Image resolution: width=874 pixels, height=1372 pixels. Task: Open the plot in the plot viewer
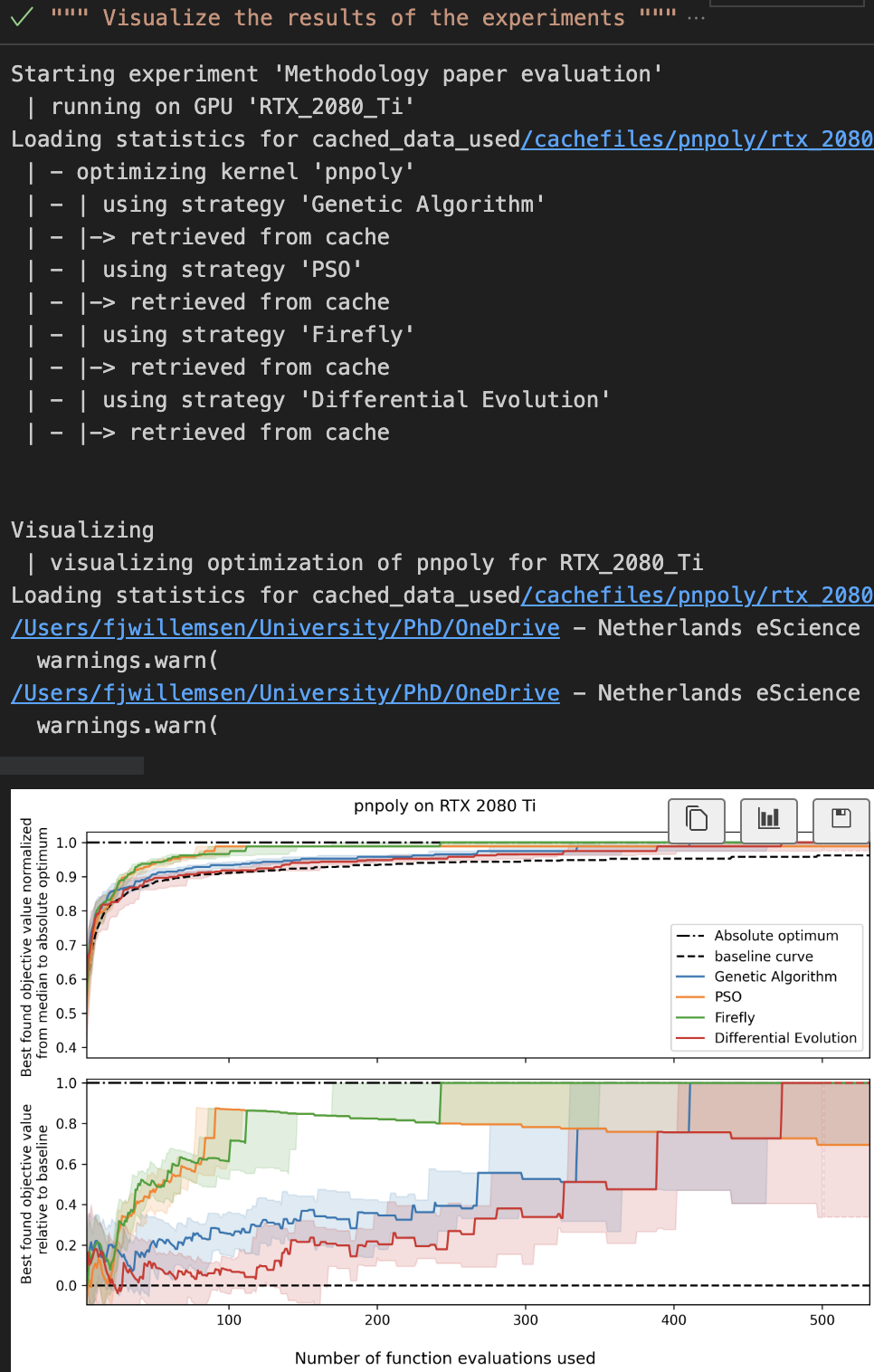(x=767, y=820)
